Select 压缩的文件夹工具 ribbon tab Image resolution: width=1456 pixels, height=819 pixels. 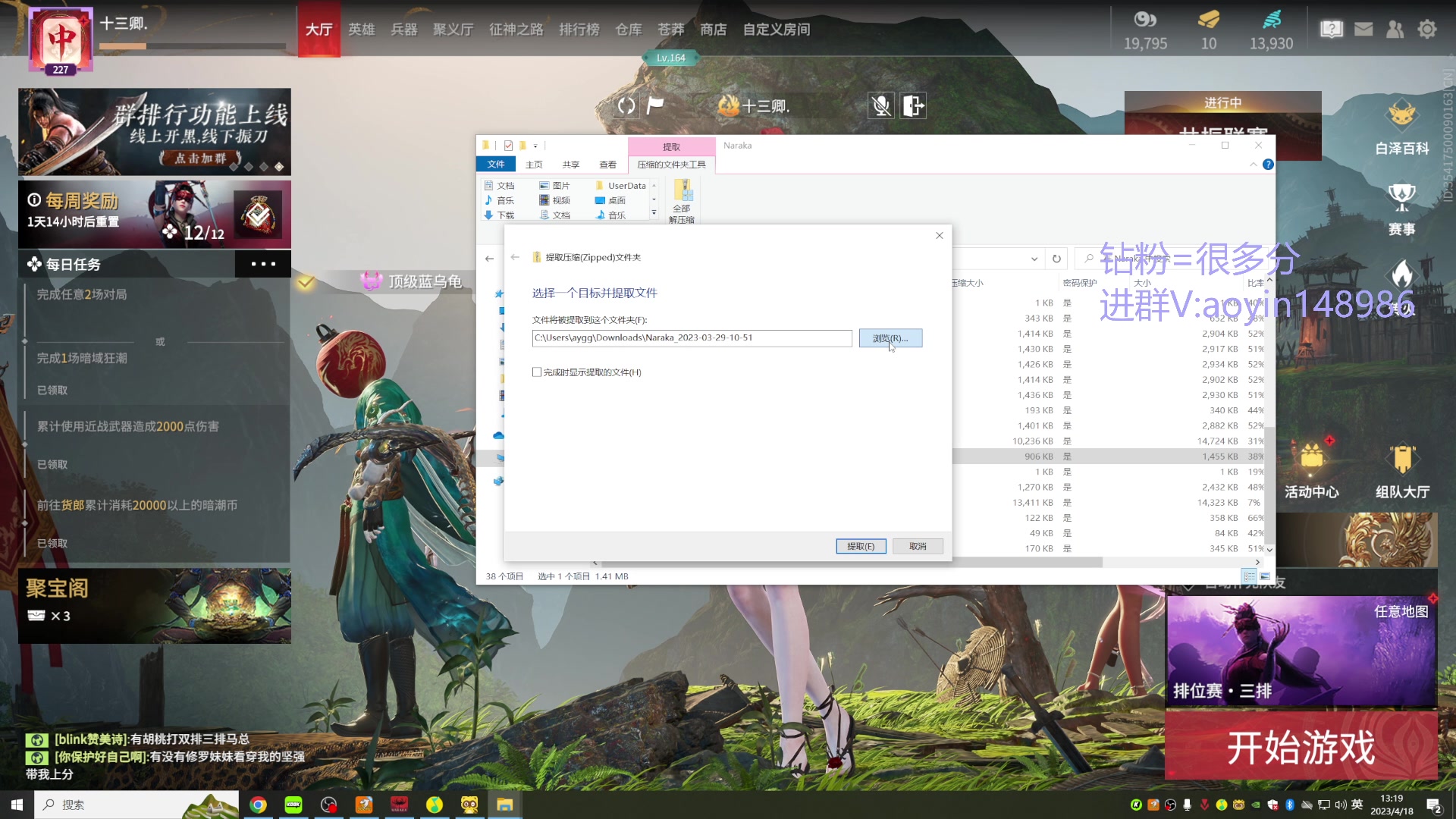click(671, 165)
